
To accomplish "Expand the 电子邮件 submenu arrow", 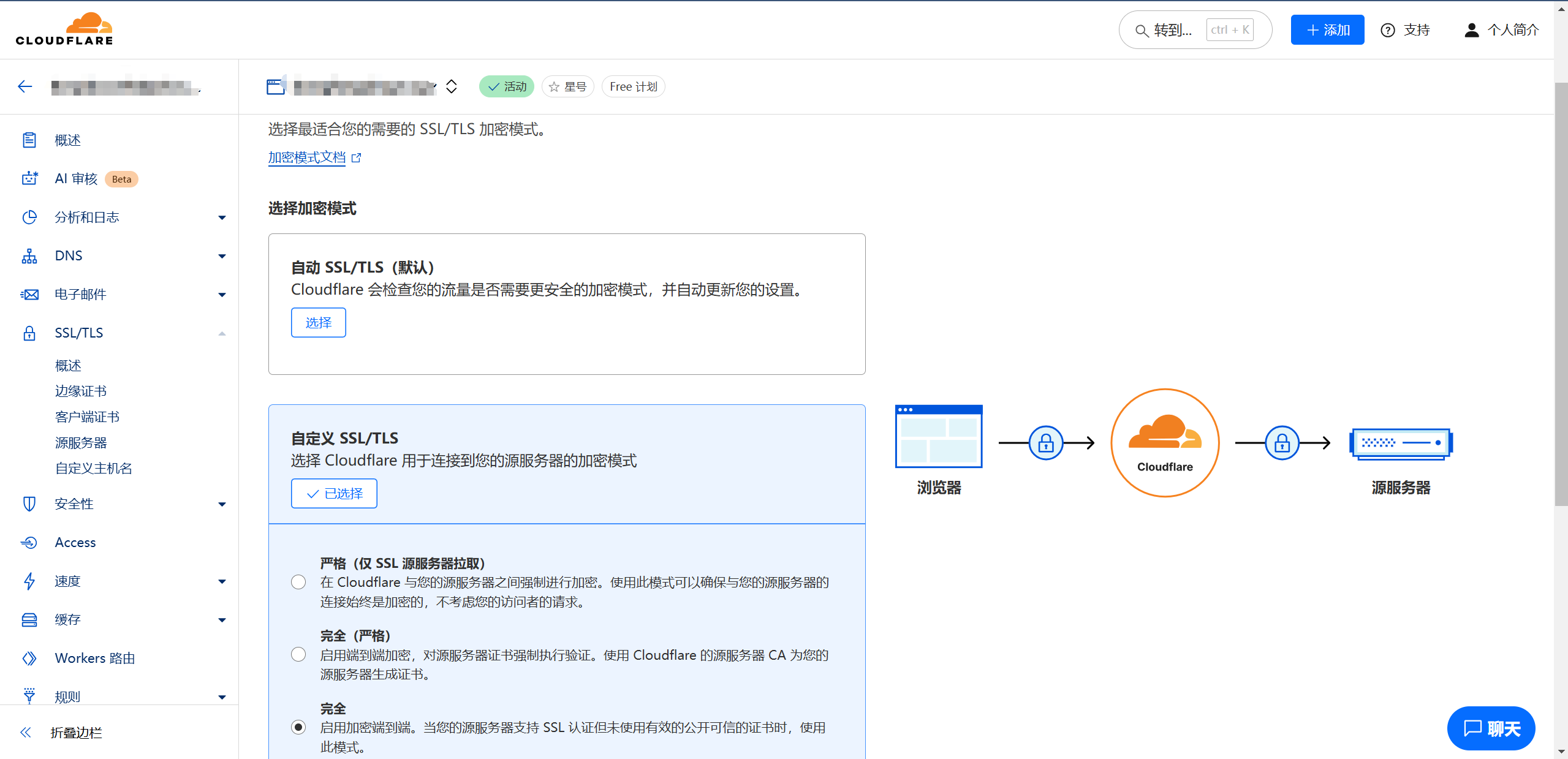I will [222, 295].
